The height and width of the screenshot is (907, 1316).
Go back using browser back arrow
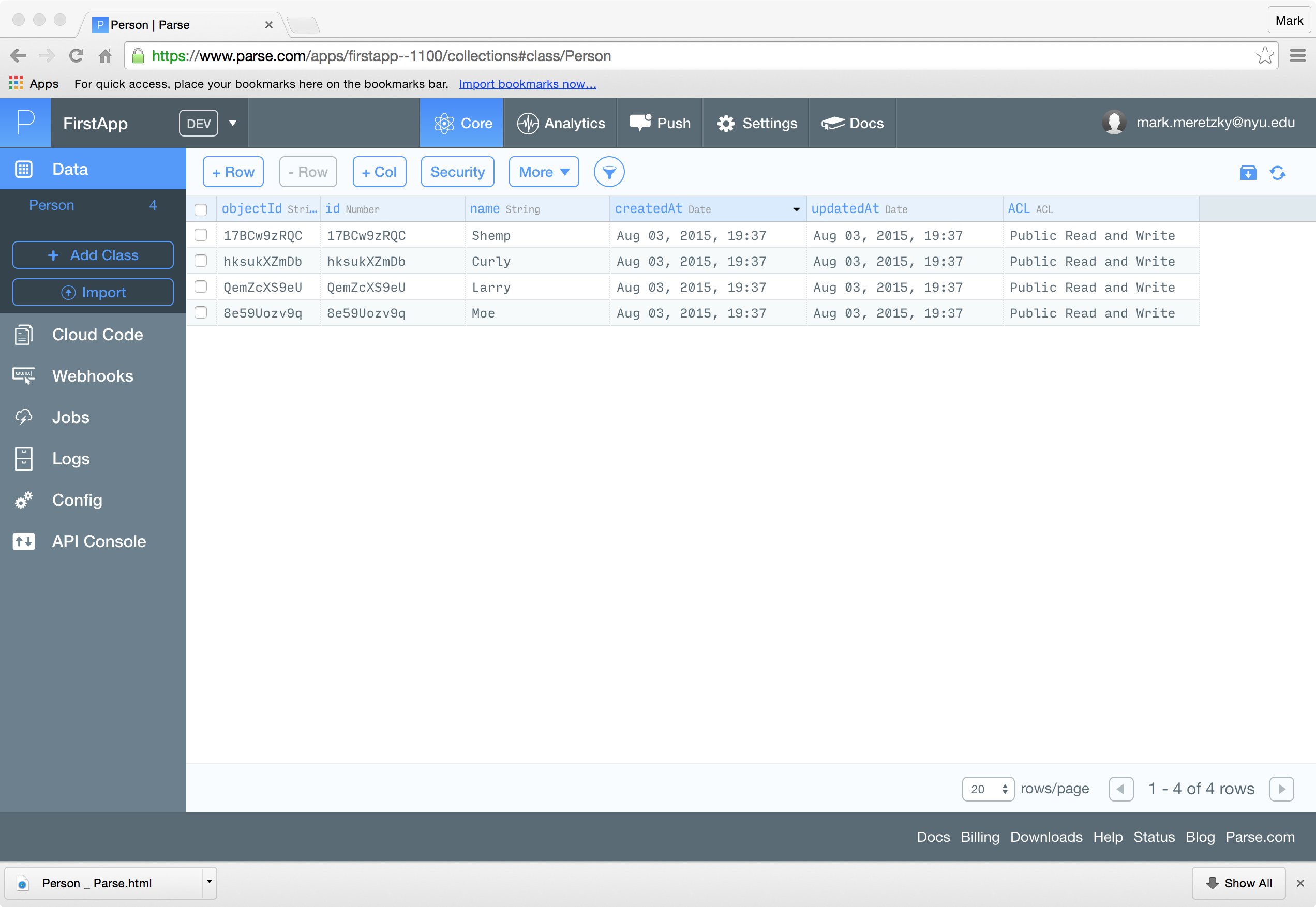click(18, 56)
